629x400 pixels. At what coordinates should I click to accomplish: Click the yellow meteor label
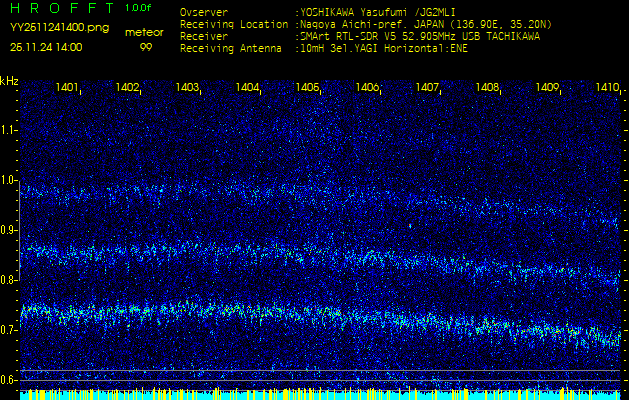[145, 32]
